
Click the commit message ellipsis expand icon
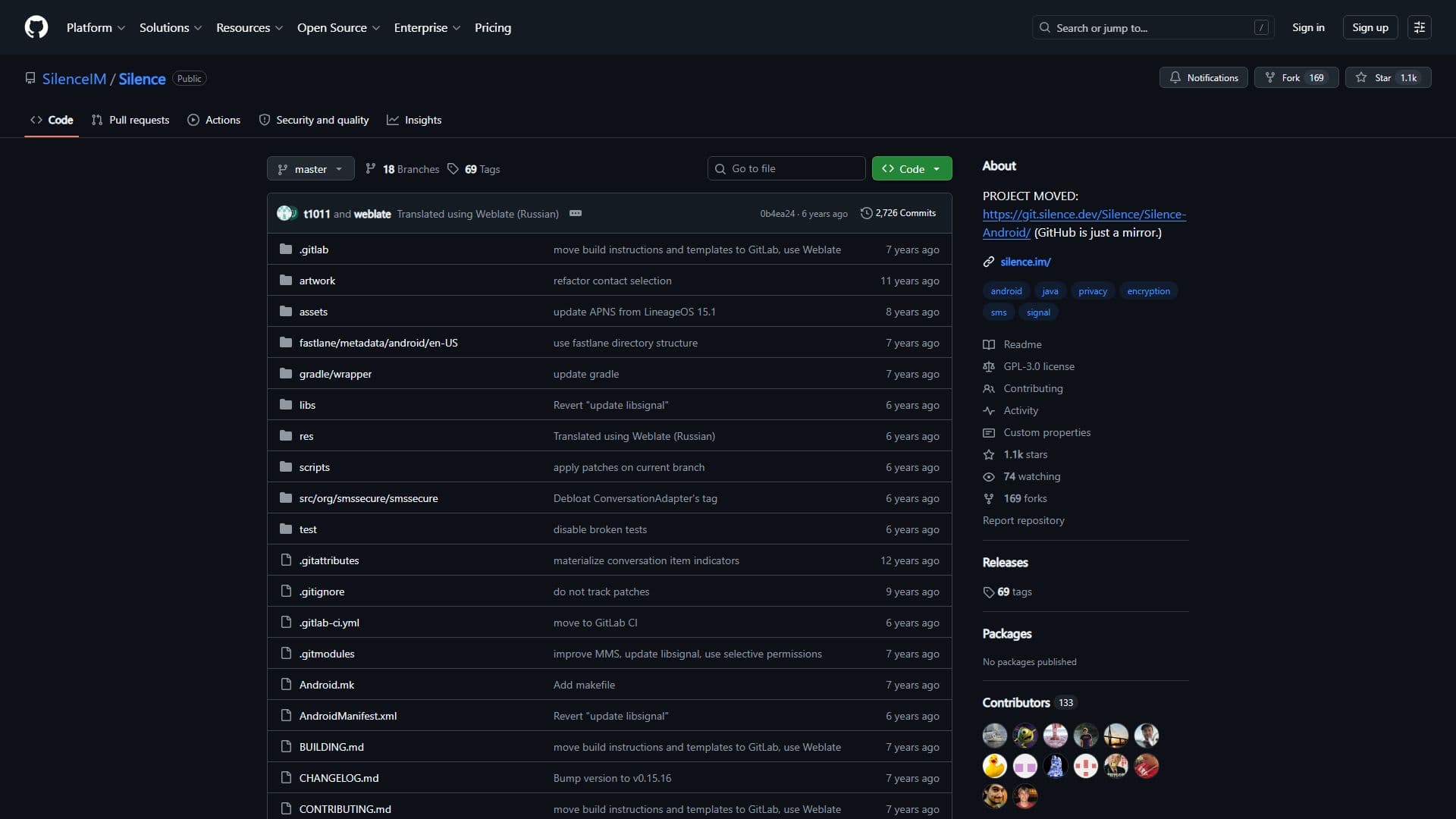point(576,213)
